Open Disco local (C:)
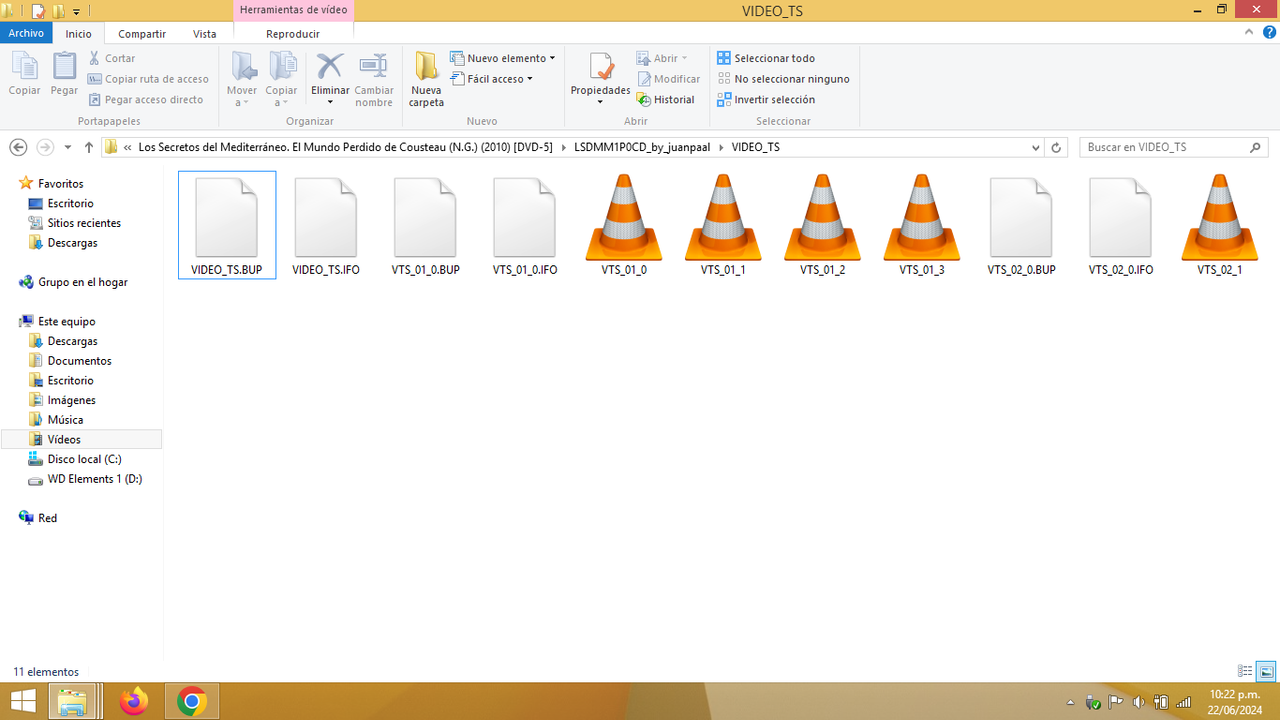The width and height of the screenshot is (1280, 720). click(84, 459)
